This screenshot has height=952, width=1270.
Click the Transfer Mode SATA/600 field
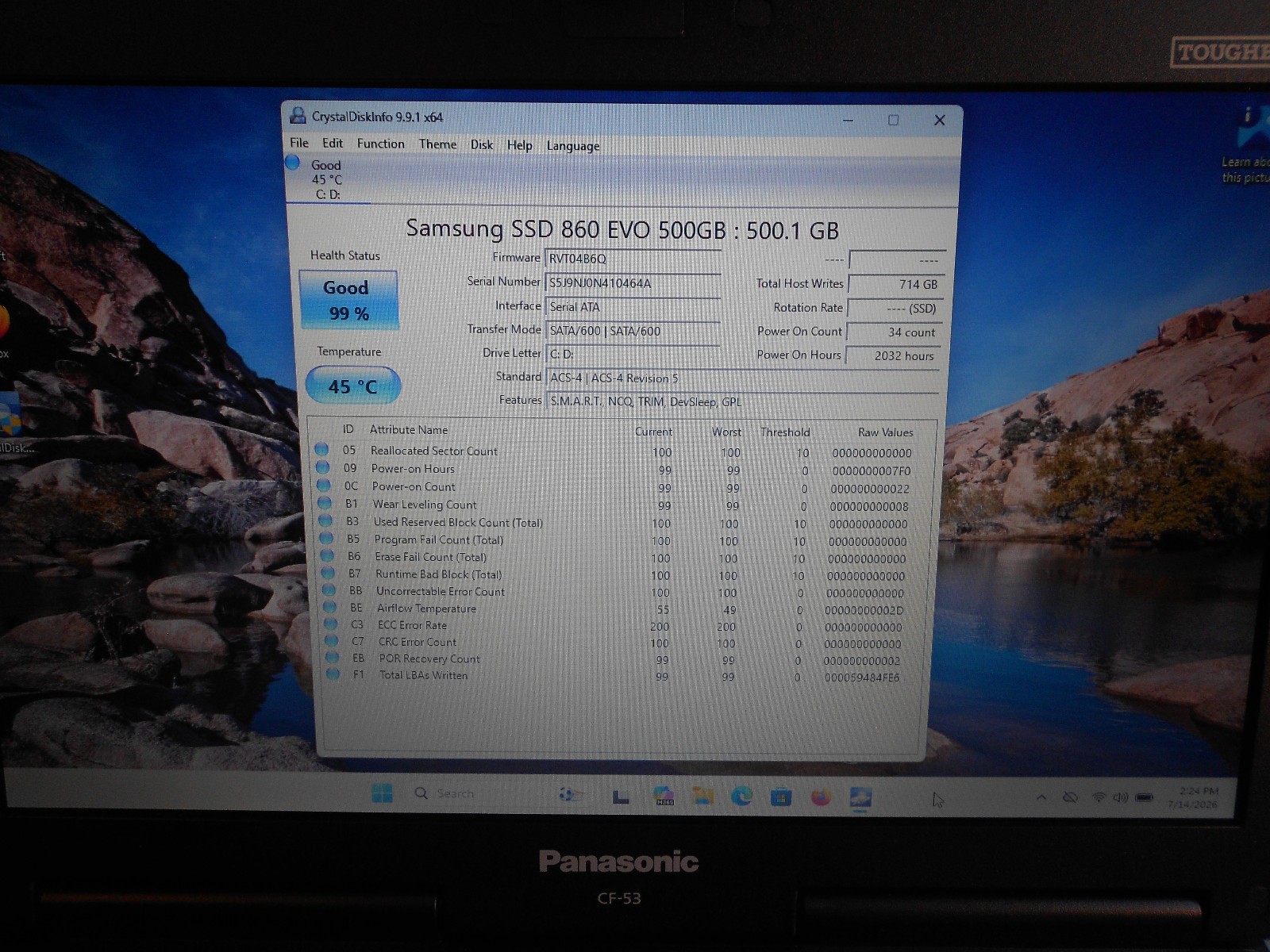click(x=633, y=331)
